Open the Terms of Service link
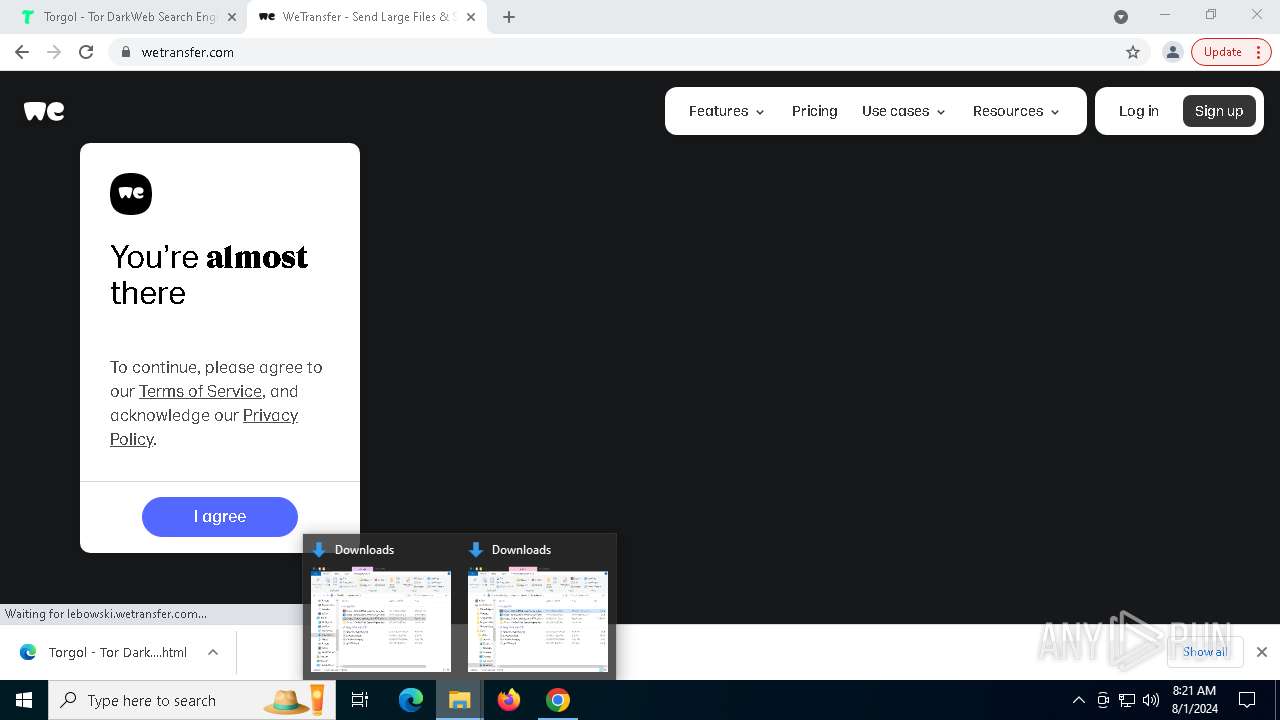The image size is (1280, 720). coord(200,391)
